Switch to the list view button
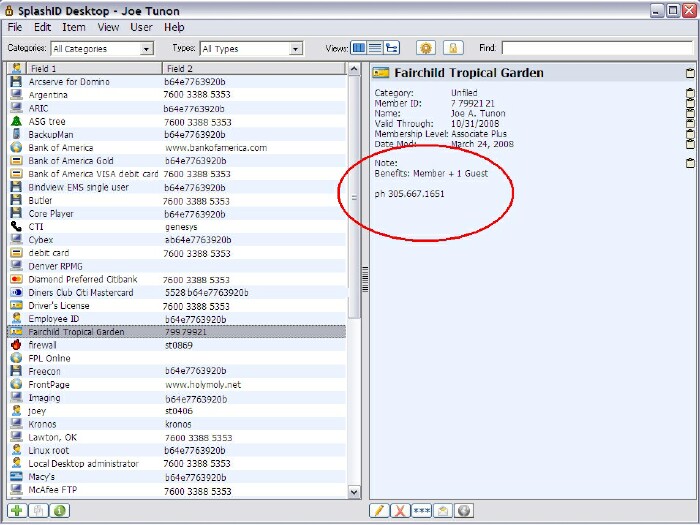The height and width of the screenshot is (525, 700). 375,48
